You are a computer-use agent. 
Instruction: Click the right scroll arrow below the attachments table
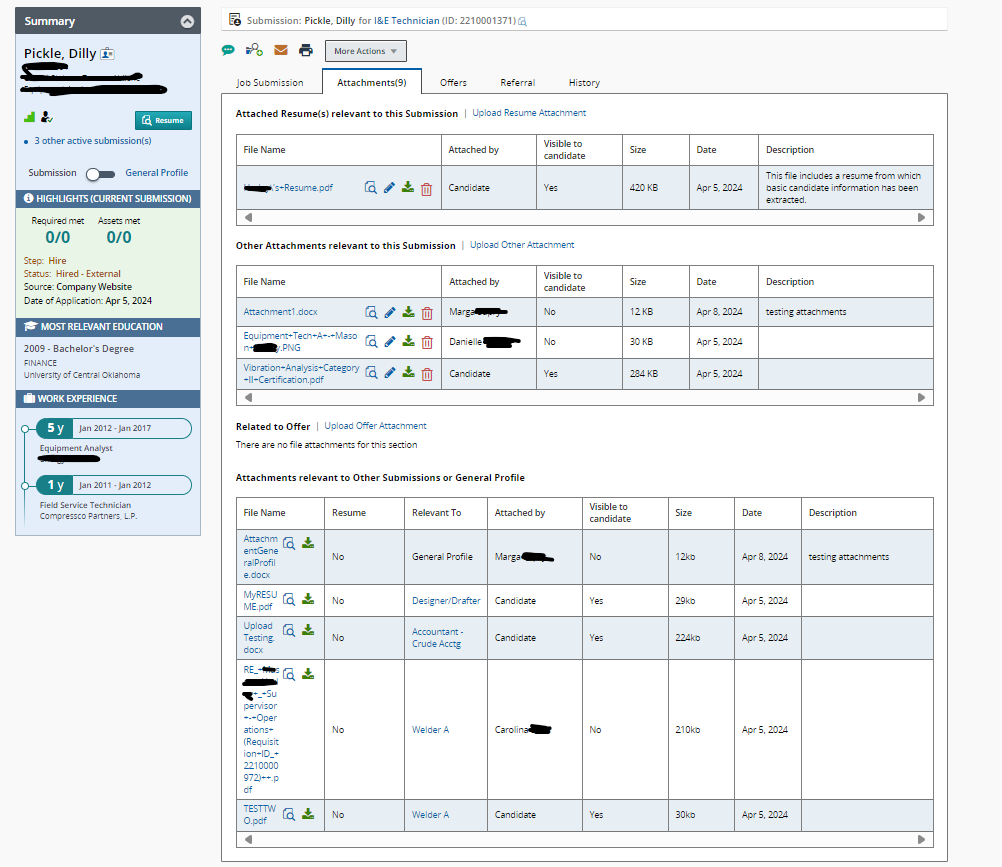click(x=921, y=396)
